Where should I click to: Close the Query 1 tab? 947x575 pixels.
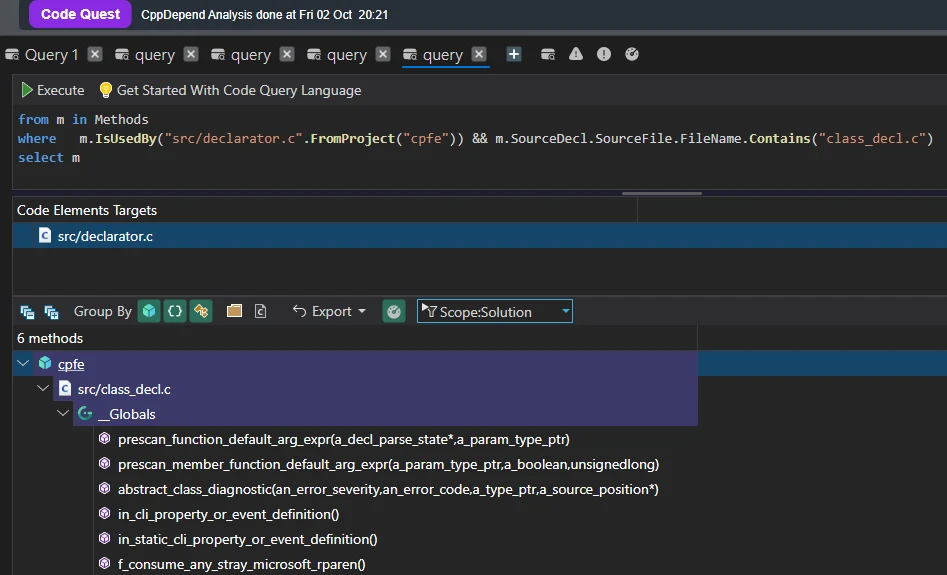[x=95, y=54]
